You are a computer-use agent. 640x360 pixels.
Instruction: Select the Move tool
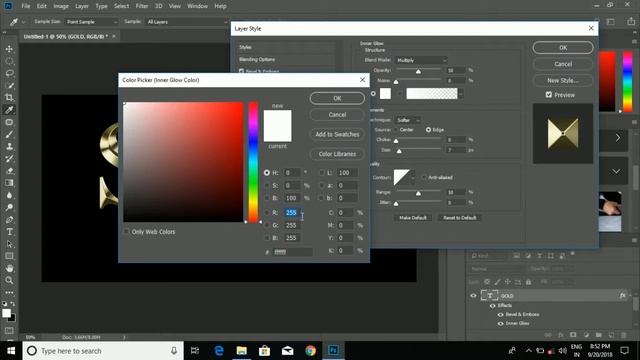coord(9,49)
